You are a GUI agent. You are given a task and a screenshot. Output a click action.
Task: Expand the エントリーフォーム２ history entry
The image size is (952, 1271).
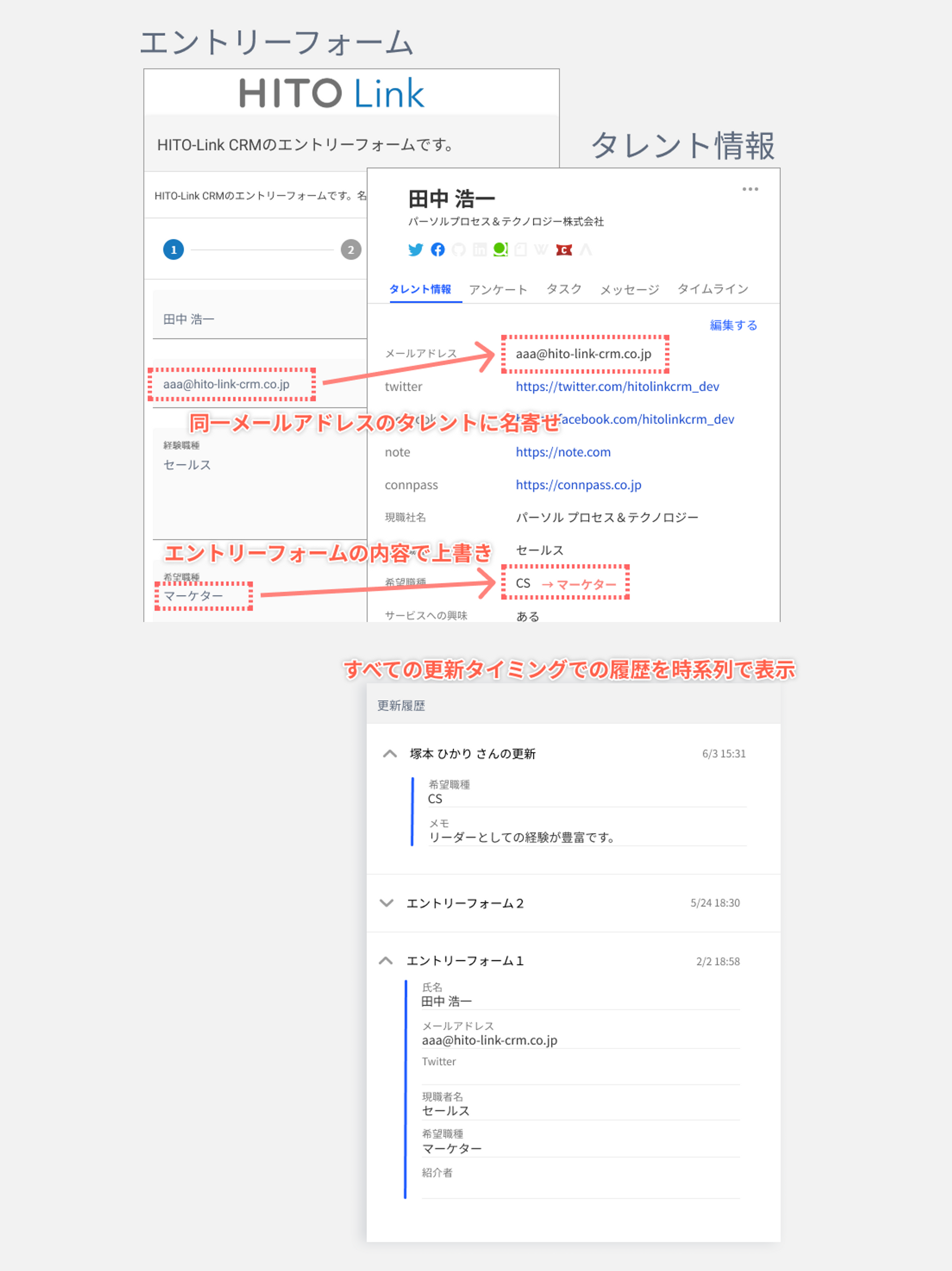[387, 903]
